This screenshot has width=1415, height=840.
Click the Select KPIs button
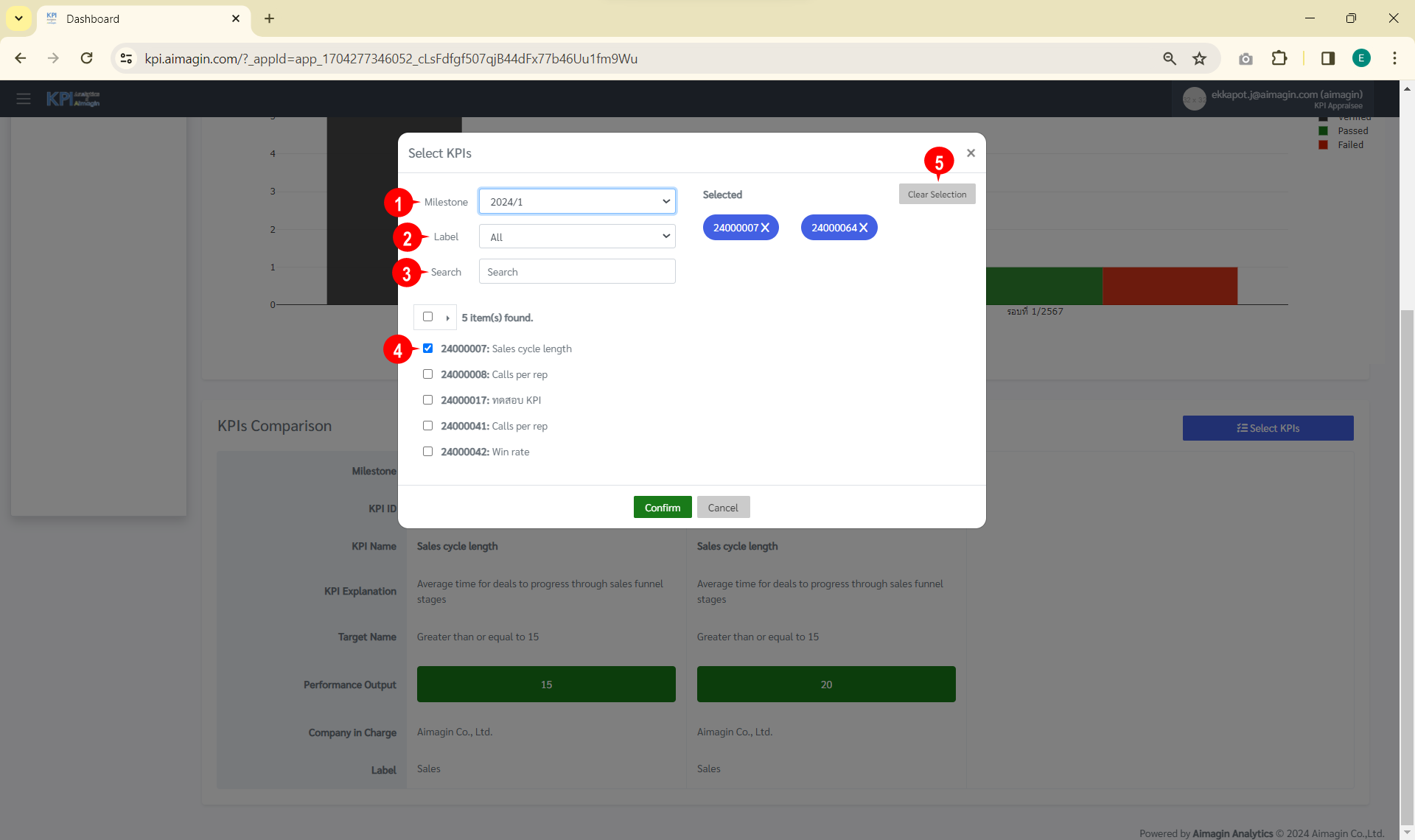(1268, 428)
